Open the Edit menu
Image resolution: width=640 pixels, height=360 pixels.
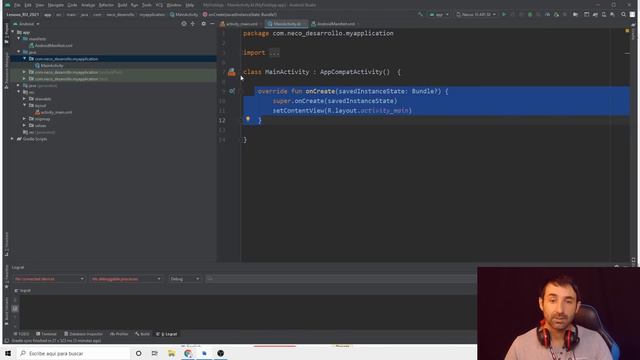point(28,5)
